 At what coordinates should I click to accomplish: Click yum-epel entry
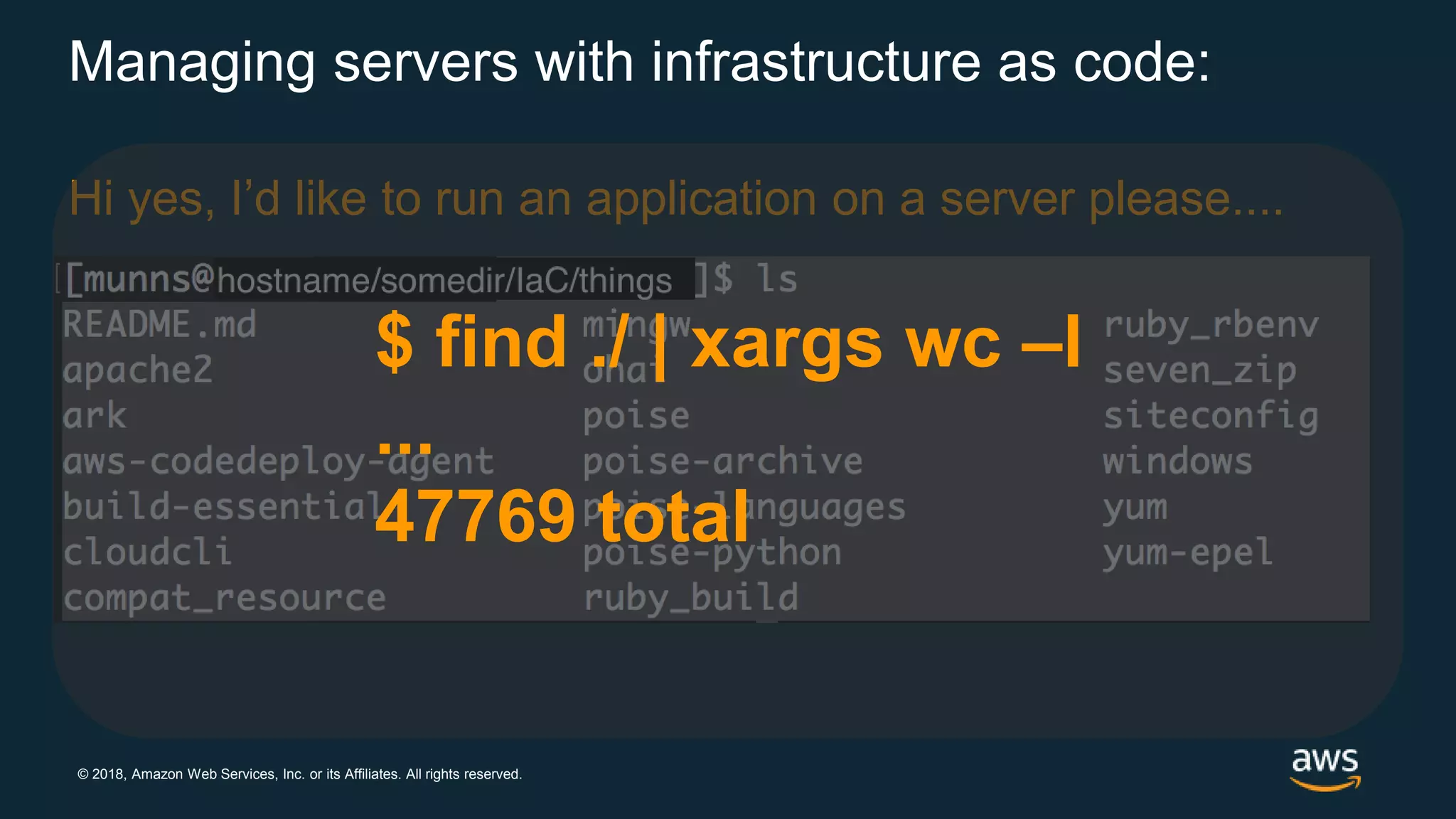point(1188,554)
